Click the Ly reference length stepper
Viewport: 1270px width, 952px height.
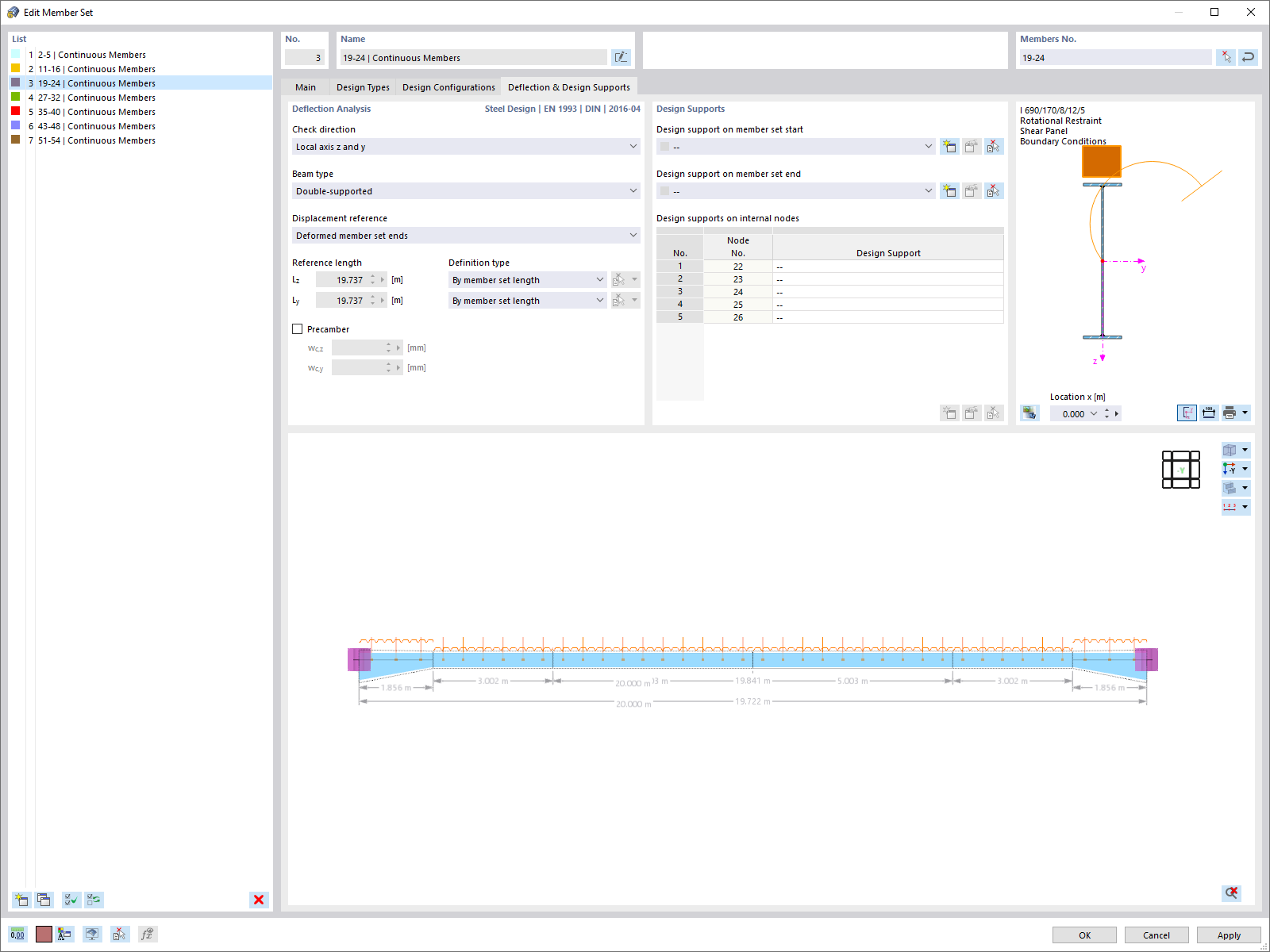(372, 301)
